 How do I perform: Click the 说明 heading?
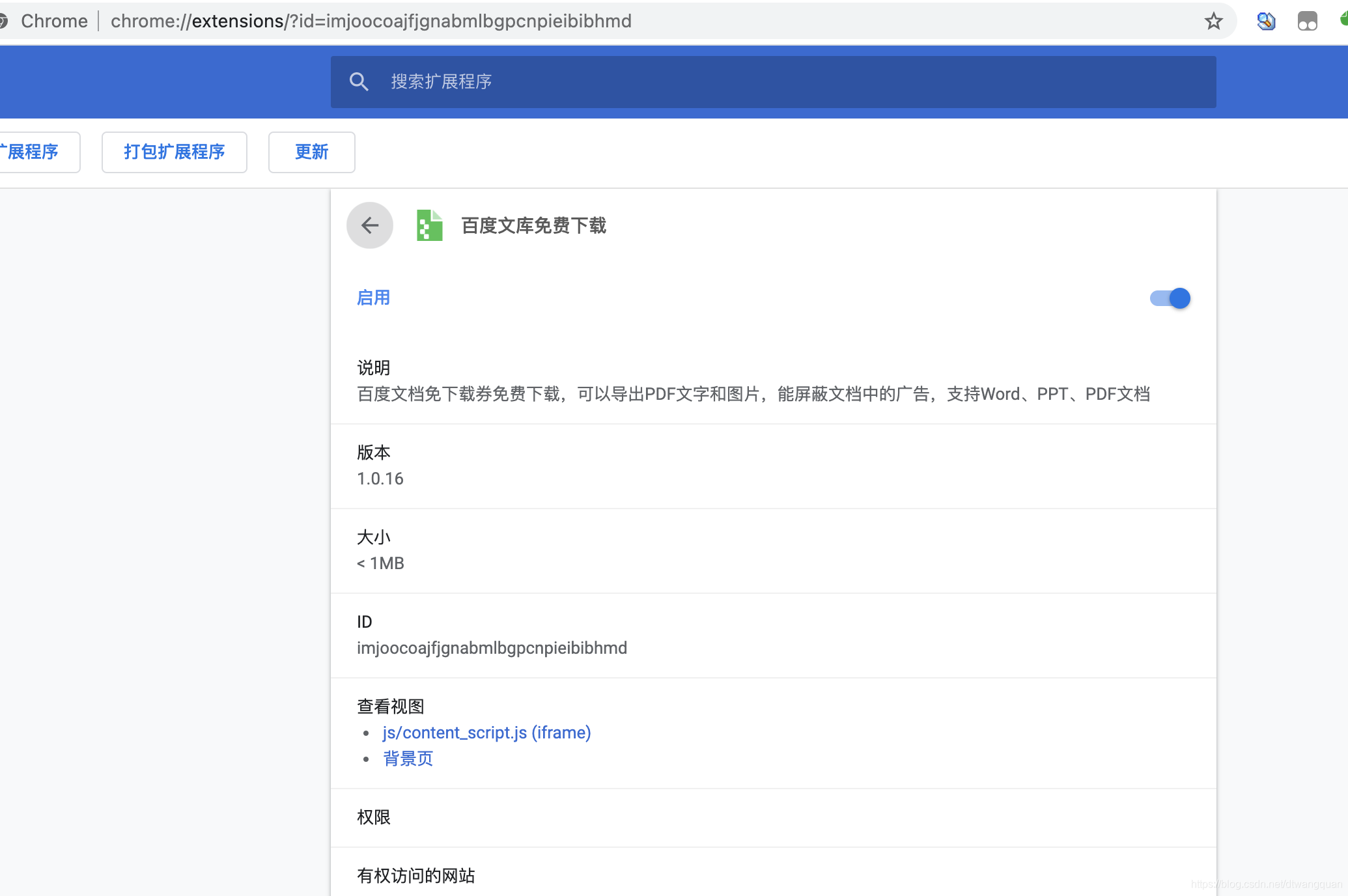coord(374,368)
